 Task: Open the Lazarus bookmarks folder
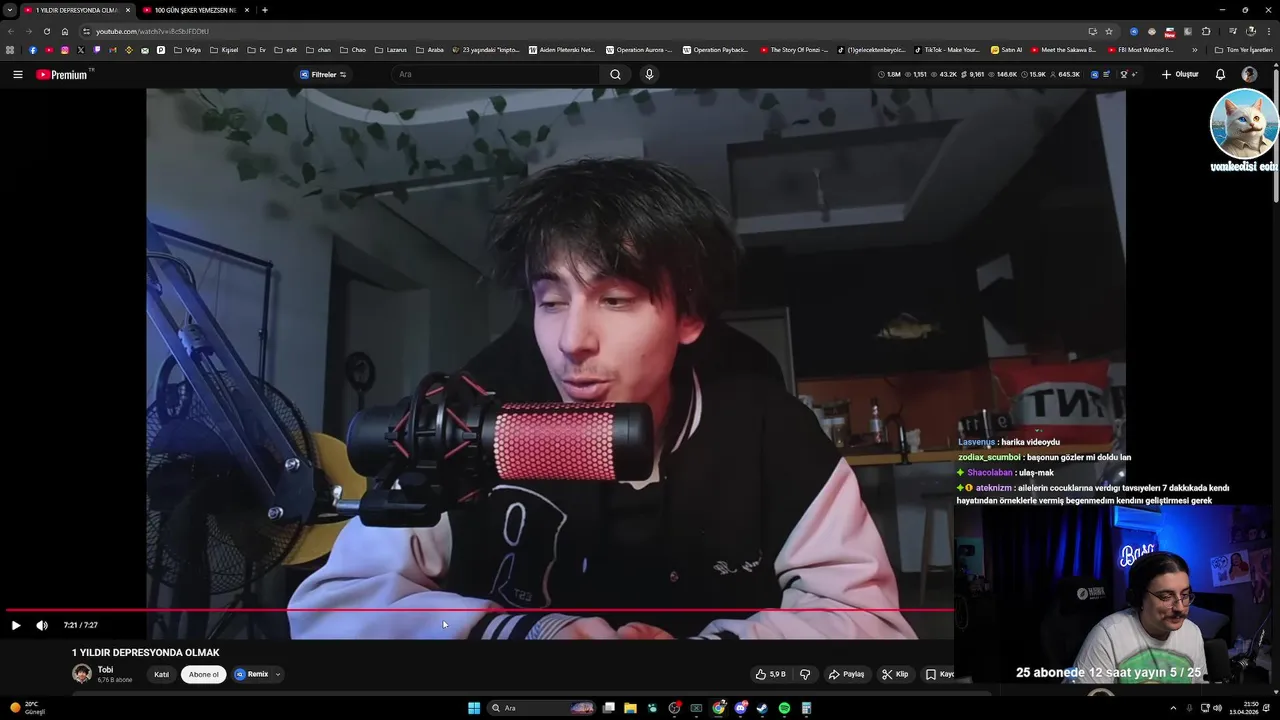point(391,49)
